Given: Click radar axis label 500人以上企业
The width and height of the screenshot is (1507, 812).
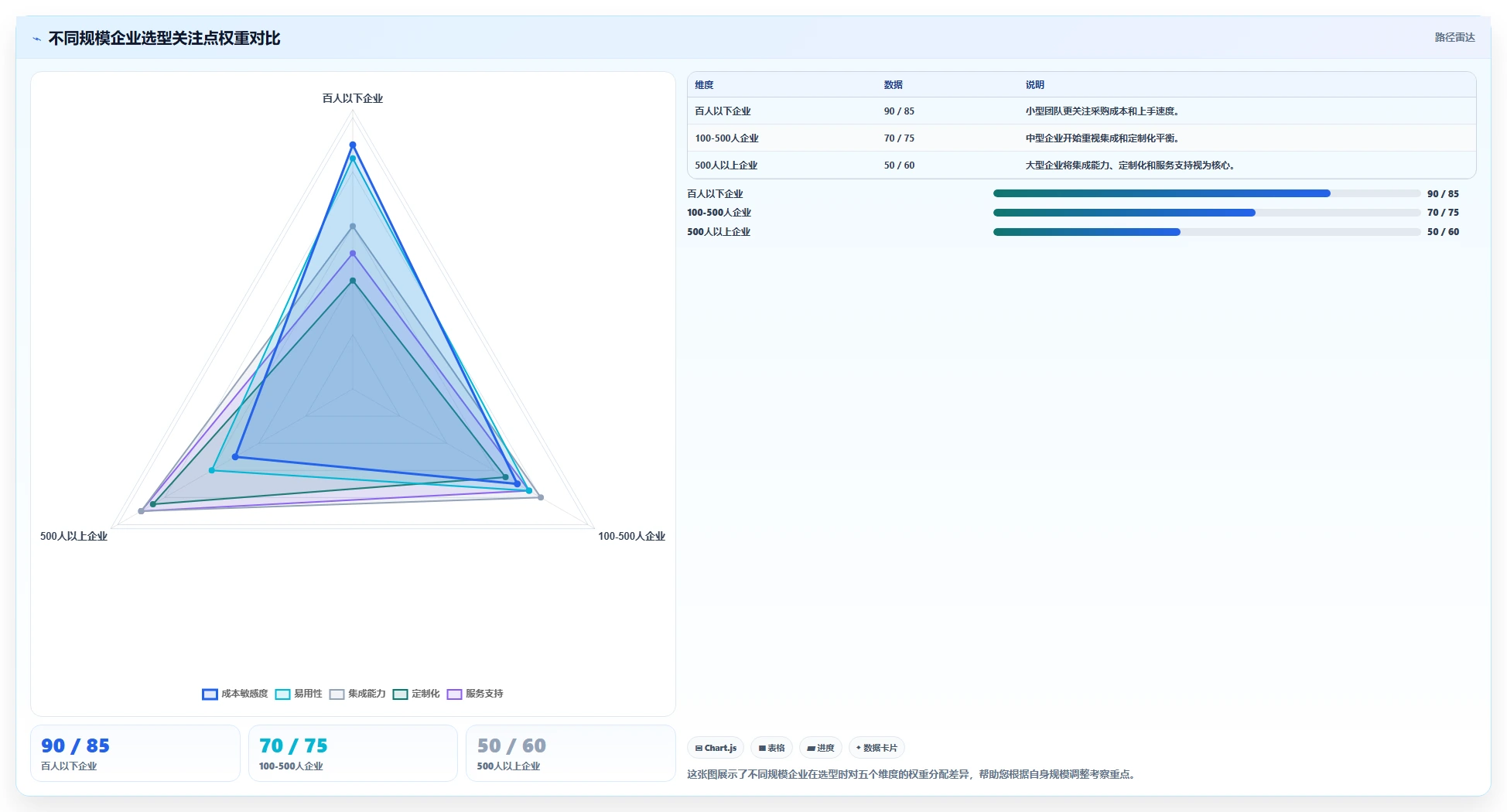Looking at the screenshot, I should tap(73, 536).
